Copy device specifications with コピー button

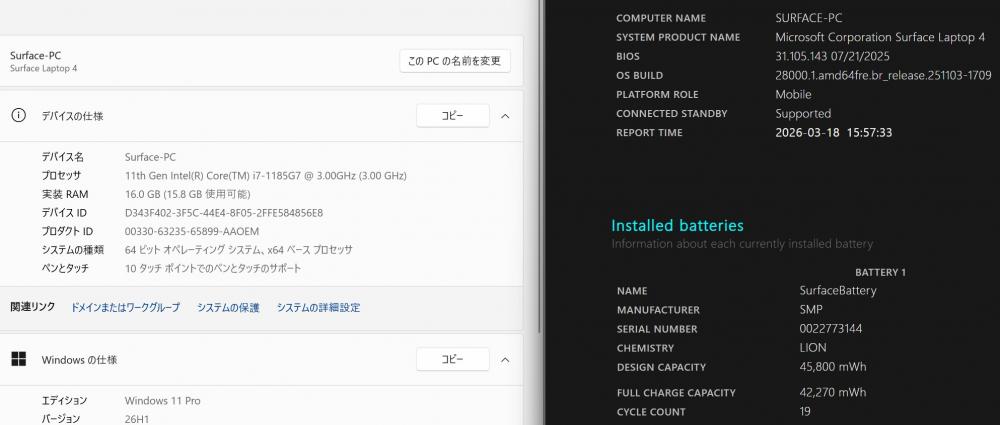pyautogui.click(x=453, y=116)
